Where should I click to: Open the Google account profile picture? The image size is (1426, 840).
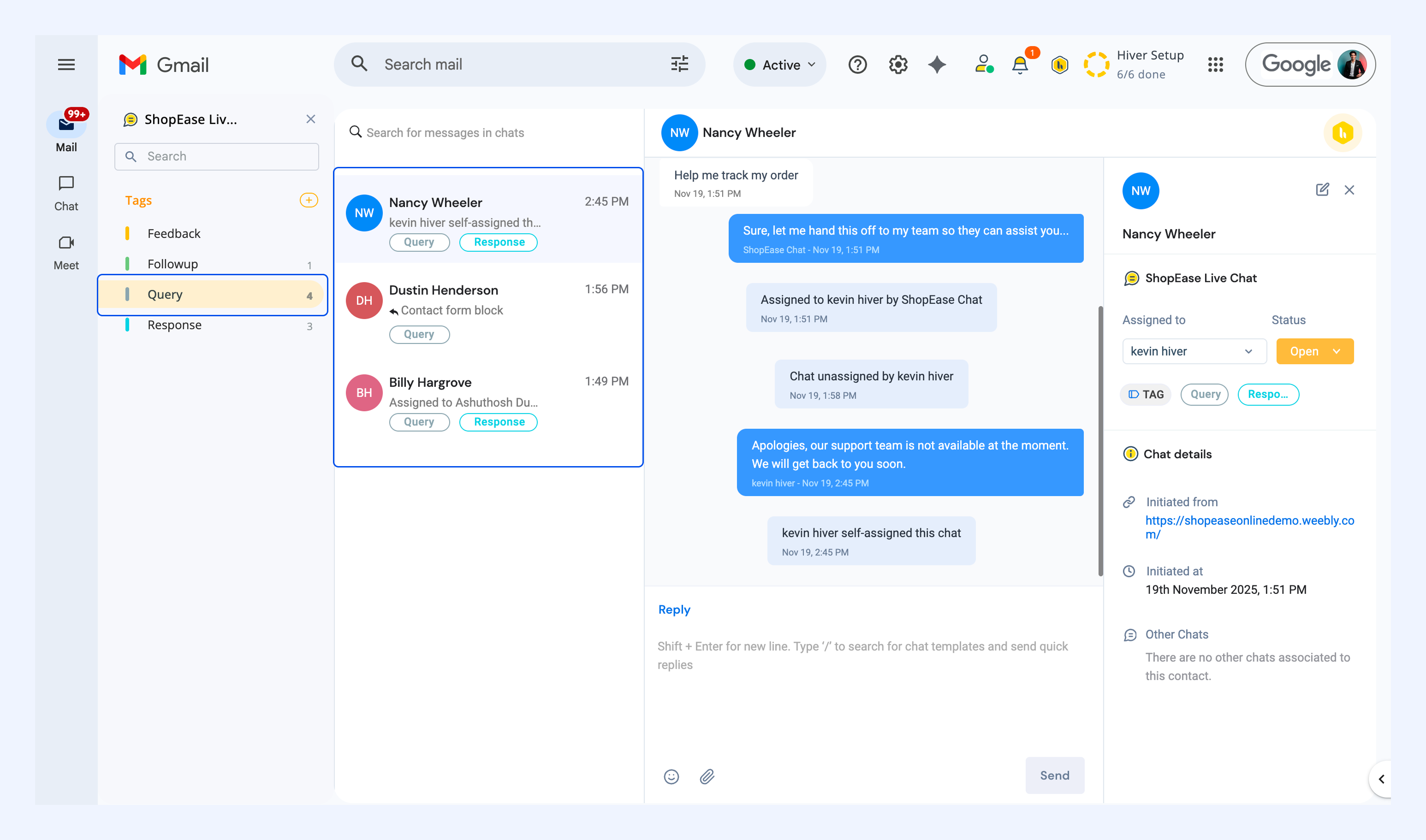1352,65
